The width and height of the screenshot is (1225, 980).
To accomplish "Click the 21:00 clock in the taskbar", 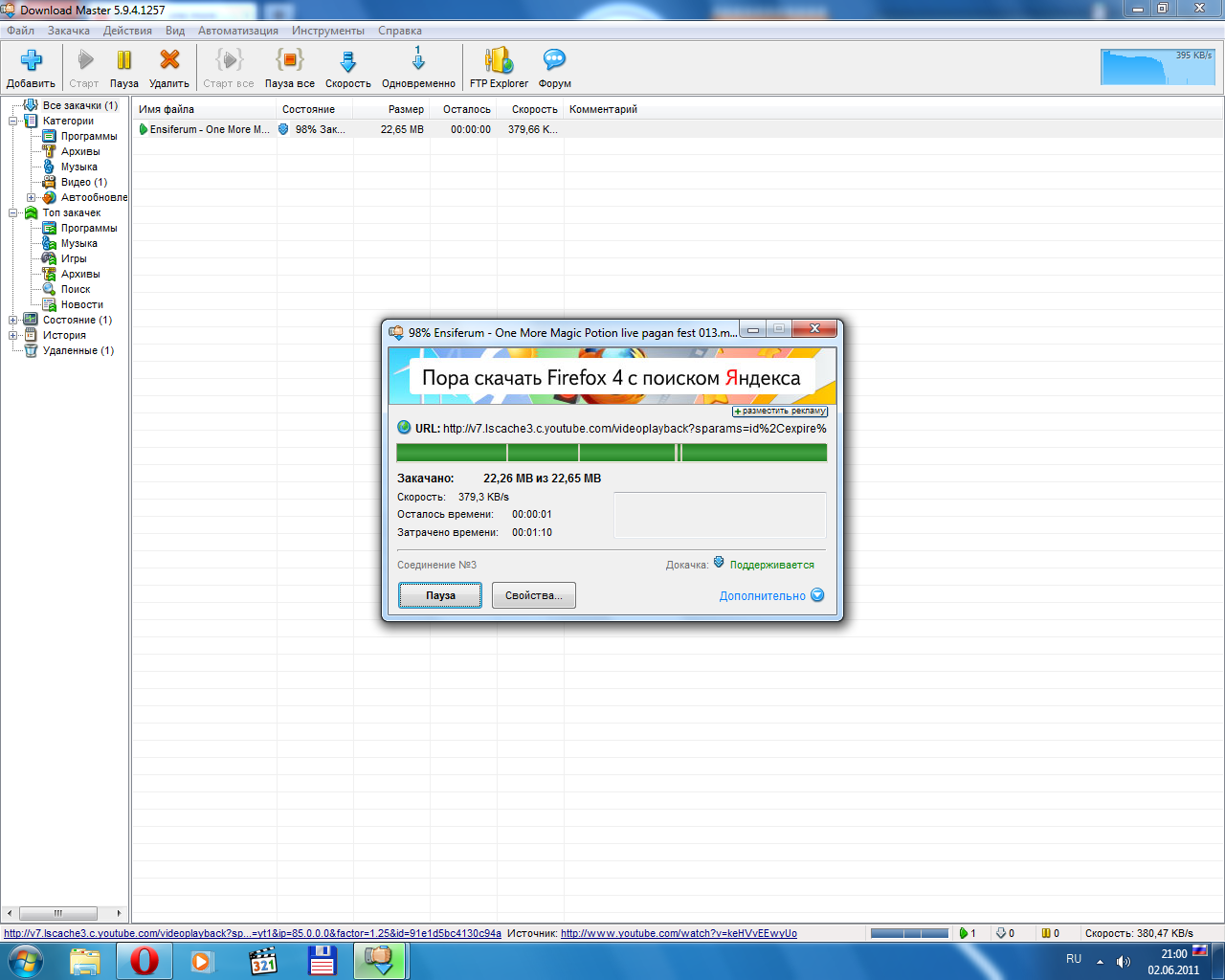I will pos(1173,954).
